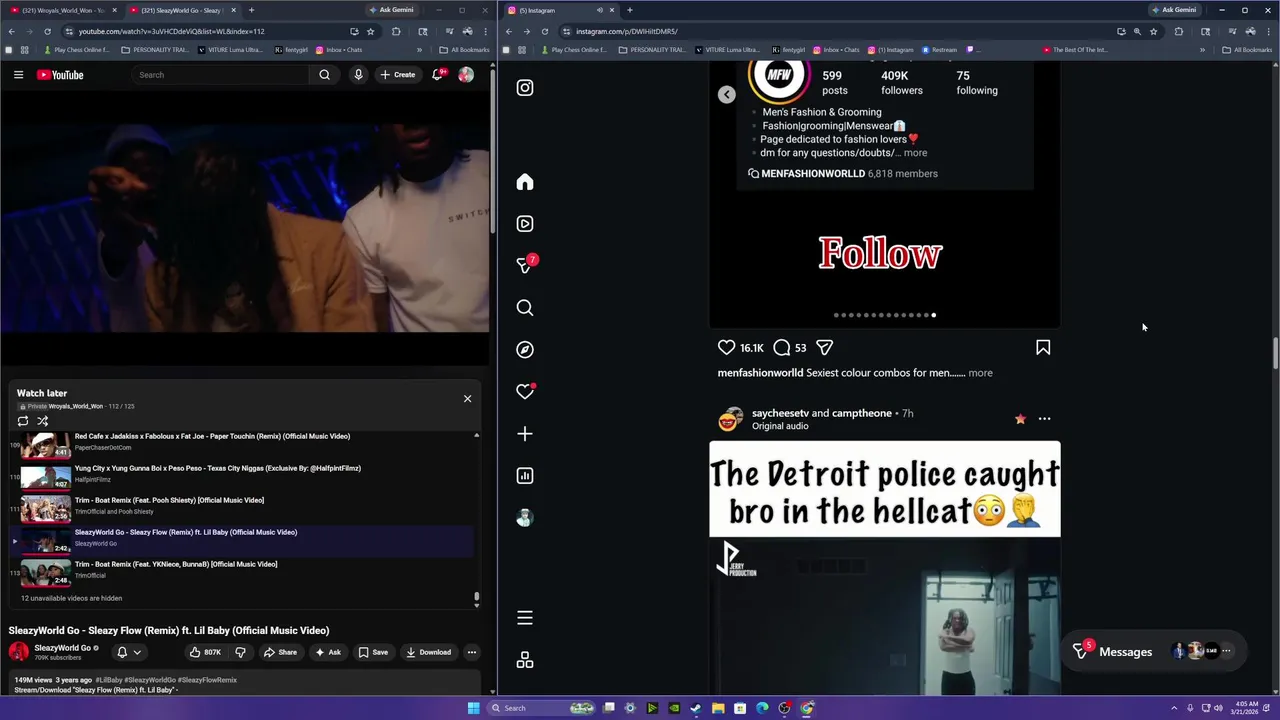Screen dimensions: 1280x720
Task: Bookmark the menfashionworlld post
Action: point(1043,347)
